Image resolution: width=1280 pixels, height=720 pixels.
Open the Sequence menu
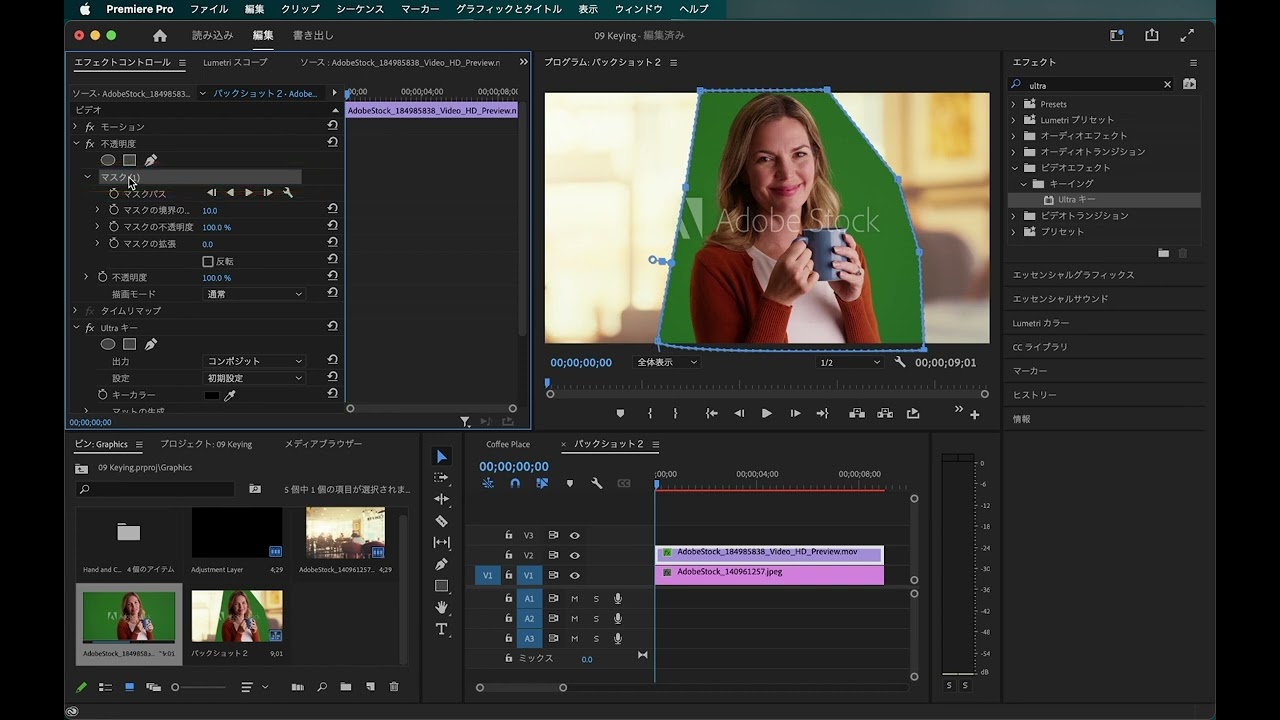coord(359,9)
